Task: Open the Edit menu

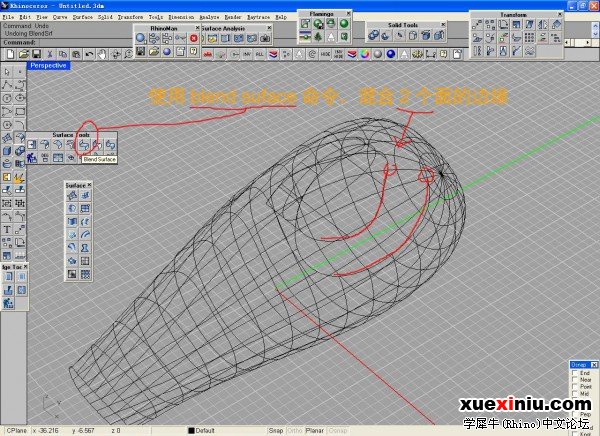Action: tap(25, 17)
